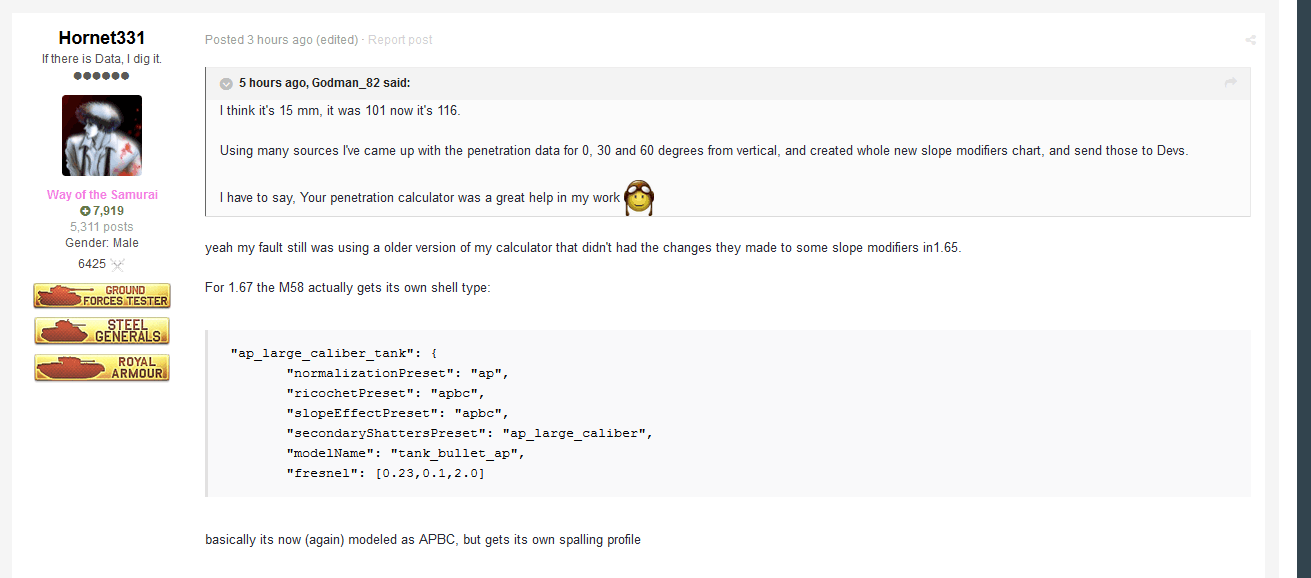Click the Posted 3 hours ago timestamp

[x=259, y=40]
